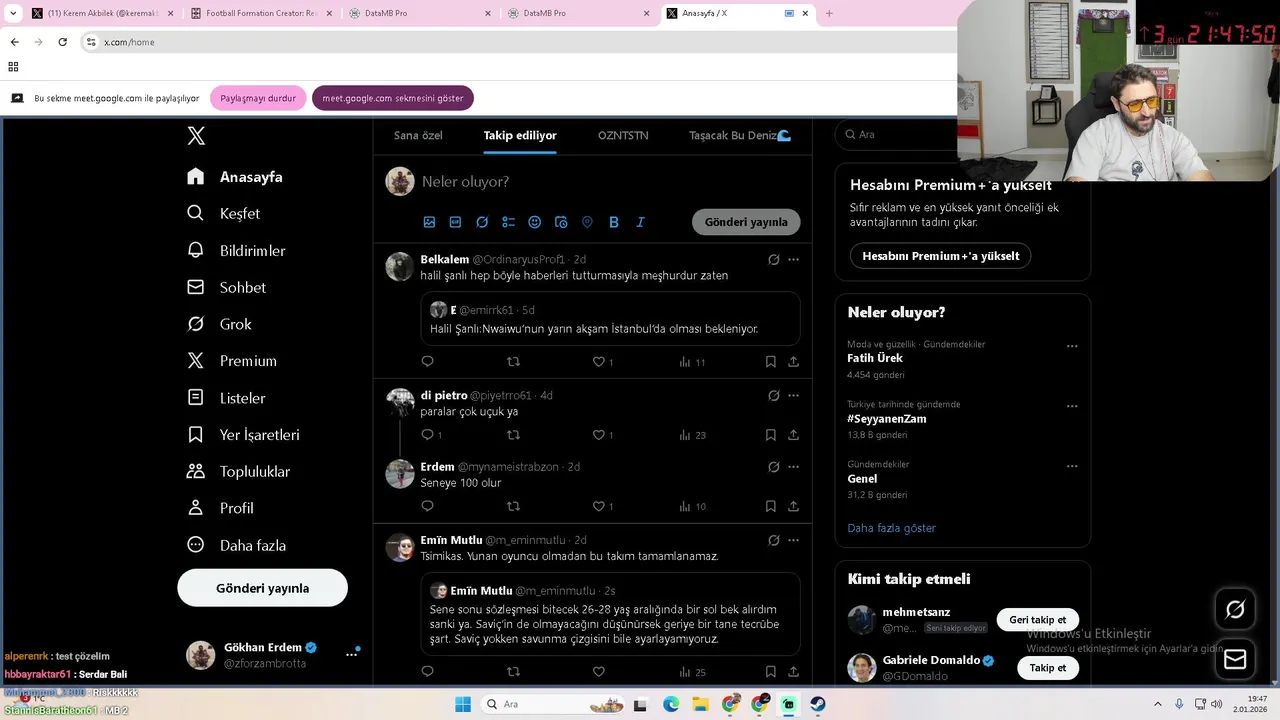The image size is (1280, 720).
Task: Select the Takip ediliyor tab
Action: coord(520,135)
